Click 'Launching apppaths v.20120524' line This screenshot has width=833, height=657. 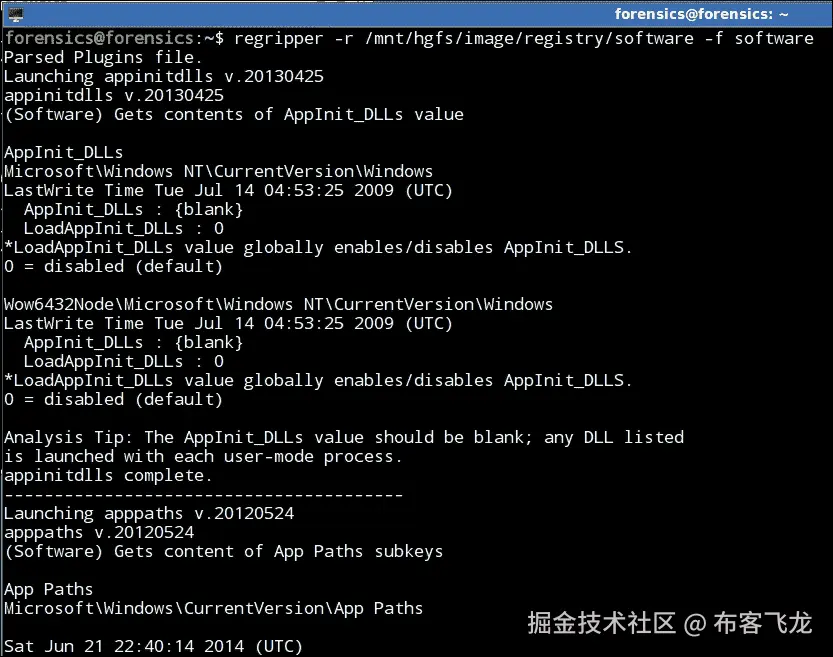coord(149,514)
